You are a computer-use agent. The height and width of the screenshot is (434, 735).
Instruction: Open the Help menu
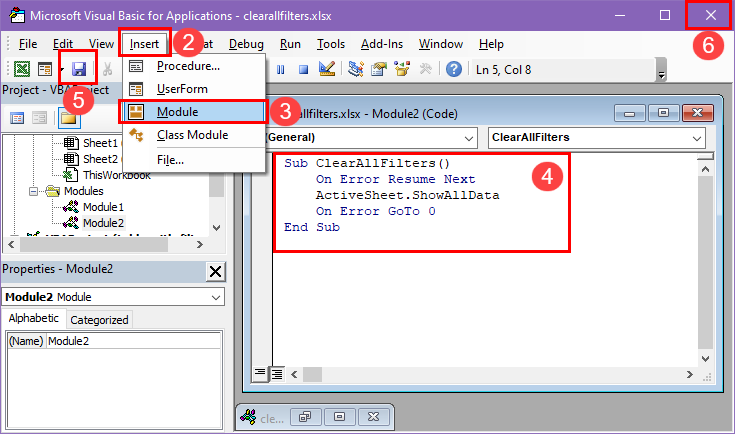491,44
